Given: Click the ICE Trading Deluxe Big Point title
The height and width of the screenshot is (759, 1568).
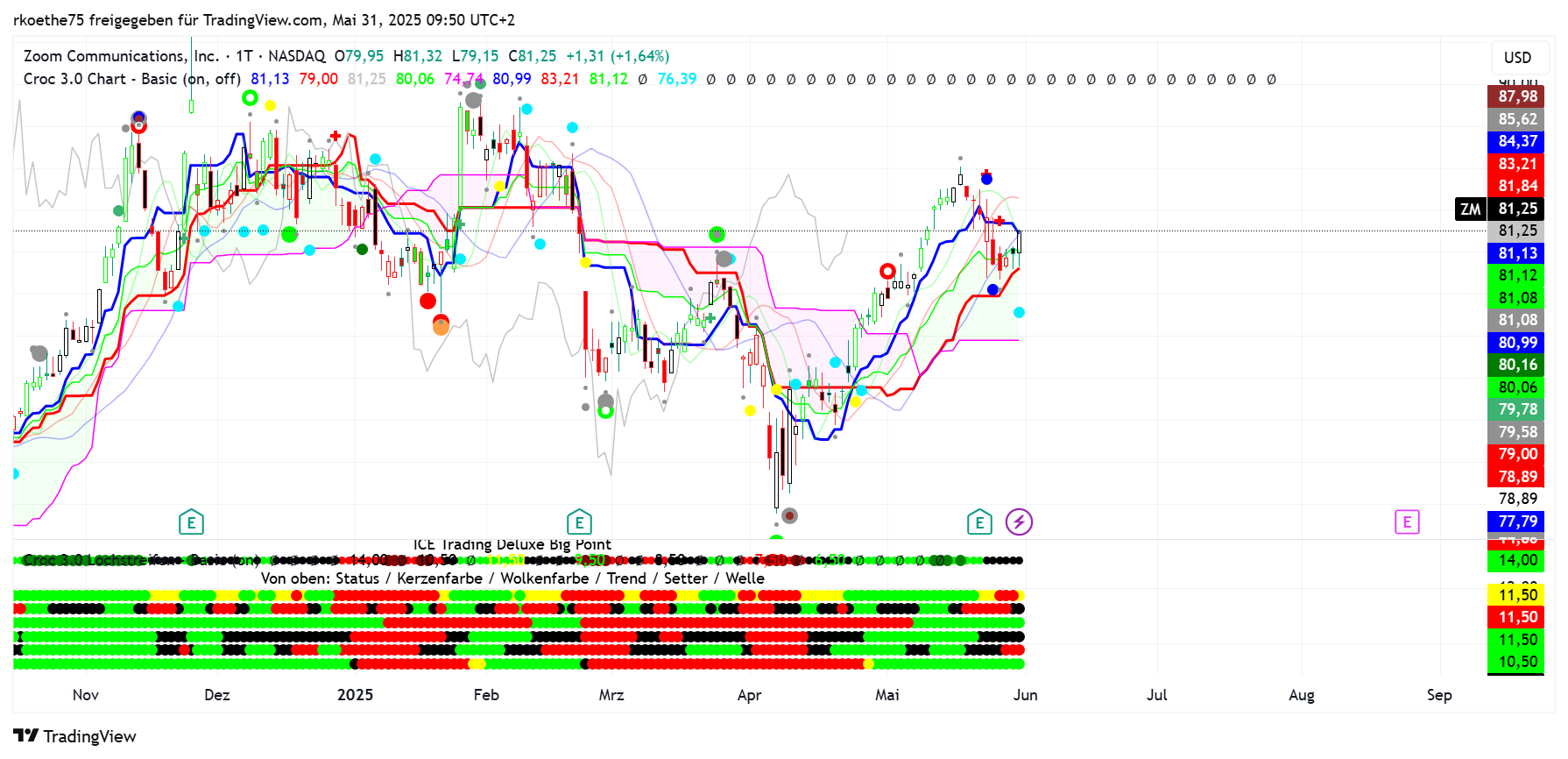Looking at the screenshot, I should coord(512,545).
